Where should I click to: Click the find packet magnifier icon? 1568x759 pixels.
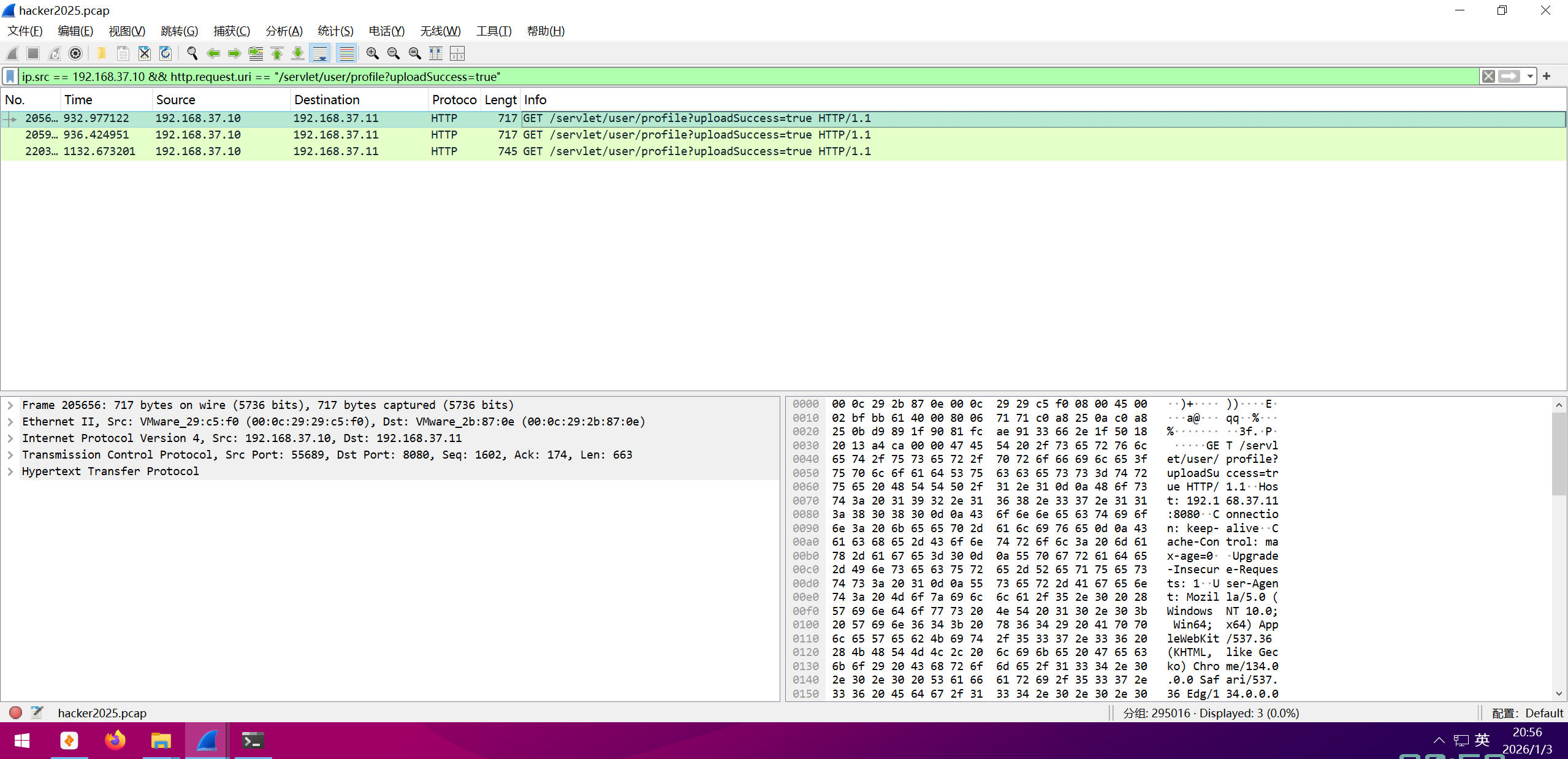coord(192,54)
